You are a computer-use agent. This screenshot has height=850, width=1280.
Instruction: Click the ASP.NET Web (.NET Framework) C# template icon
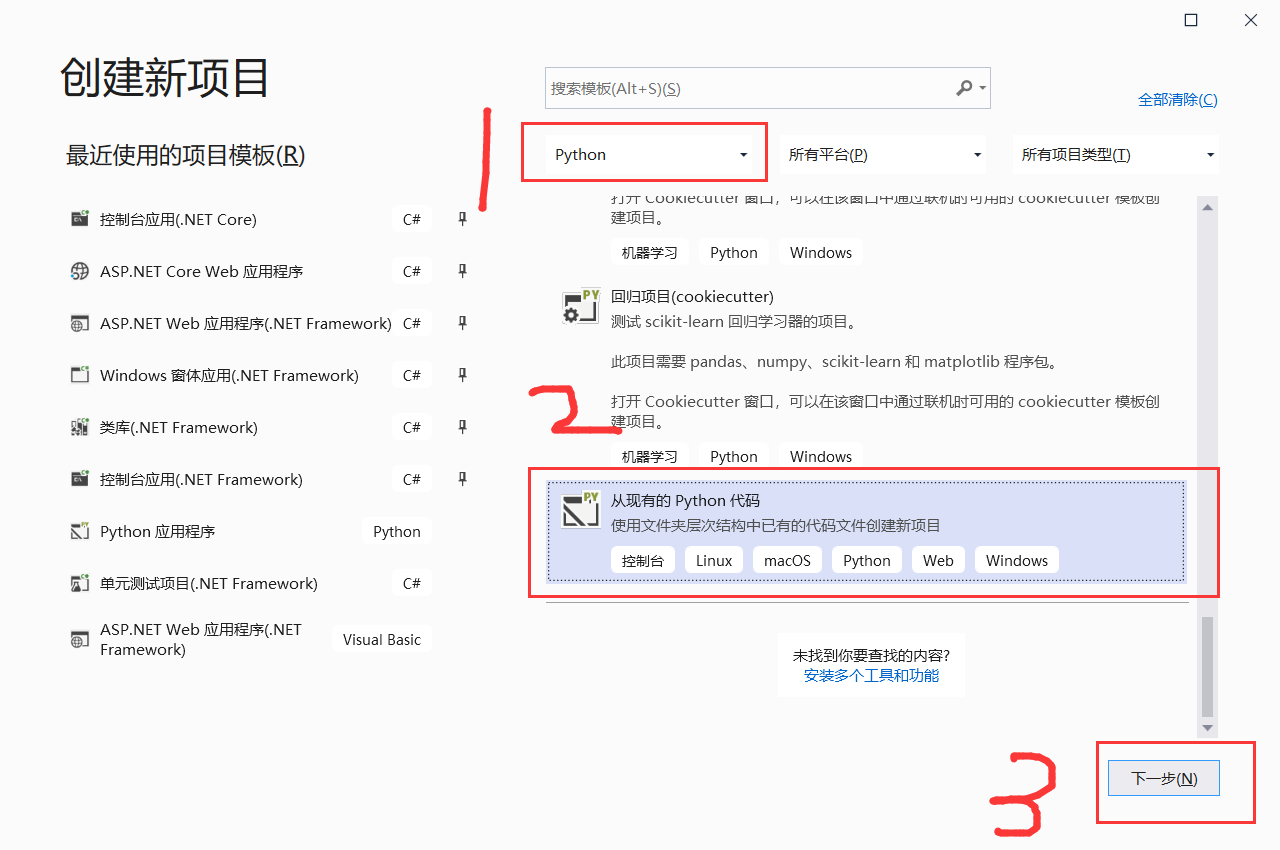click(x=80, y=323)
